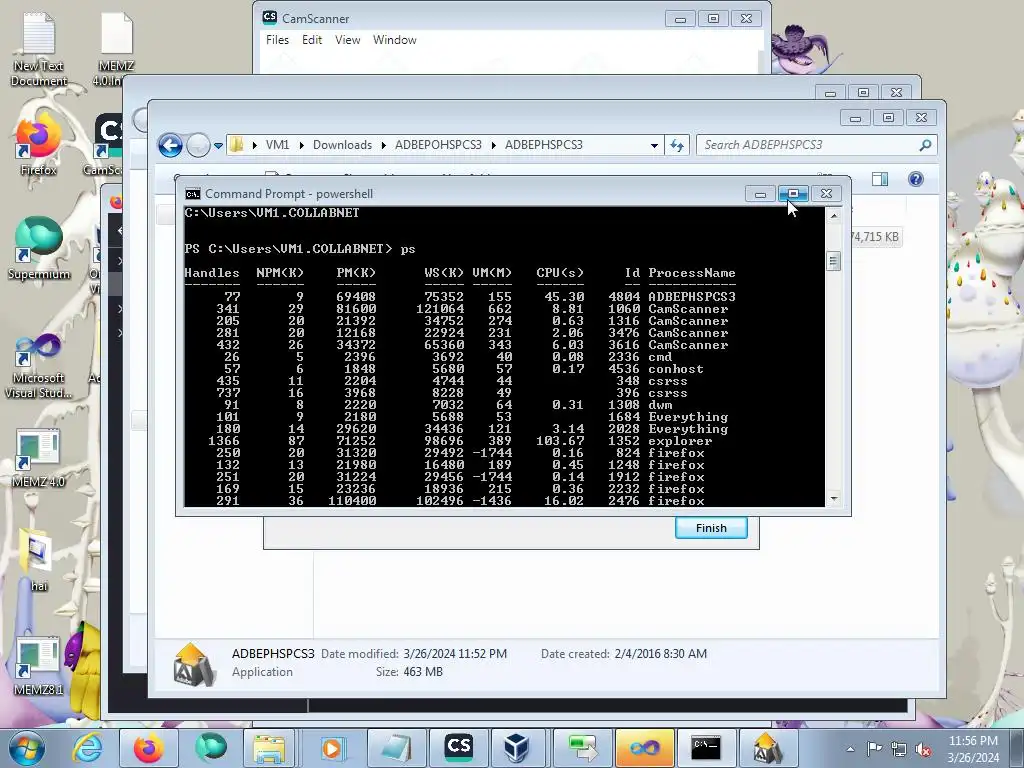Click the Explorer refresh button
Screen dimensions: 1024x768
[x=677, y=145]
